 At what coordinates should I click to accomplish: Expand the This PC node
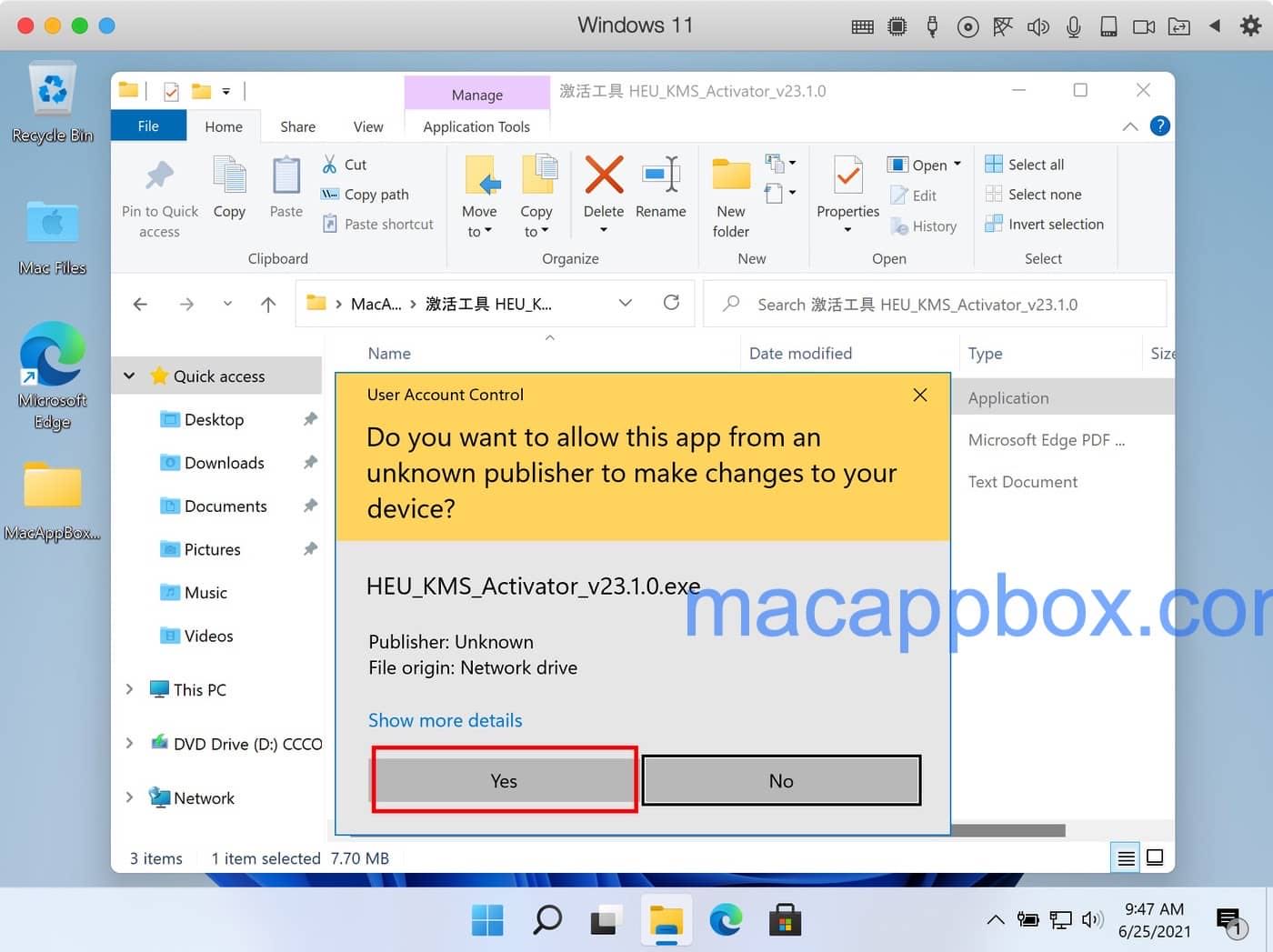coord(129,689)
